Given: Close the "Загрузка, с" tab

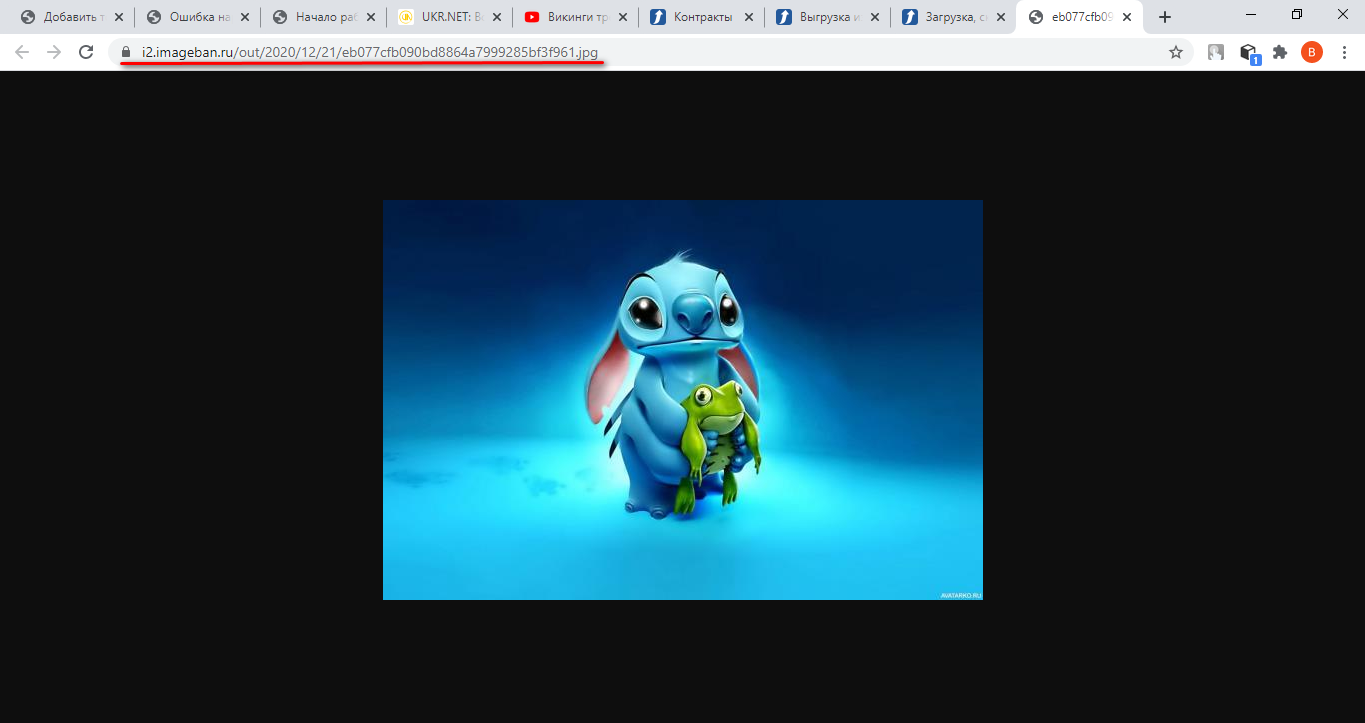Looking at the screenshot, I should pyautogui.click(x=1001, y=17).
